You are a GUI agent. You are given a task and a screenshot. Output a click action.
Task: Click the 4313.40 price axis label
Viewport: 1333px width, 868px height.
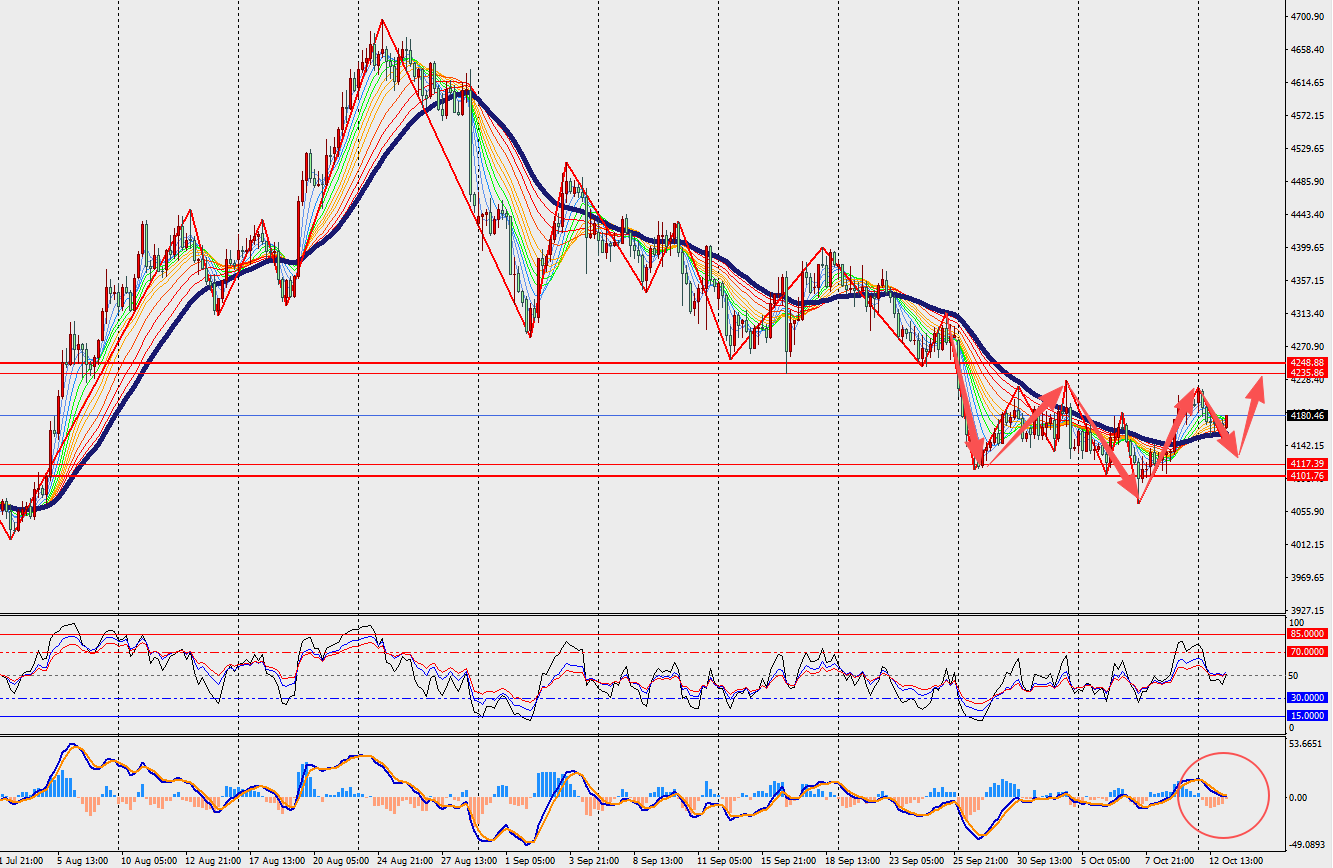[x=1307, y=314]
